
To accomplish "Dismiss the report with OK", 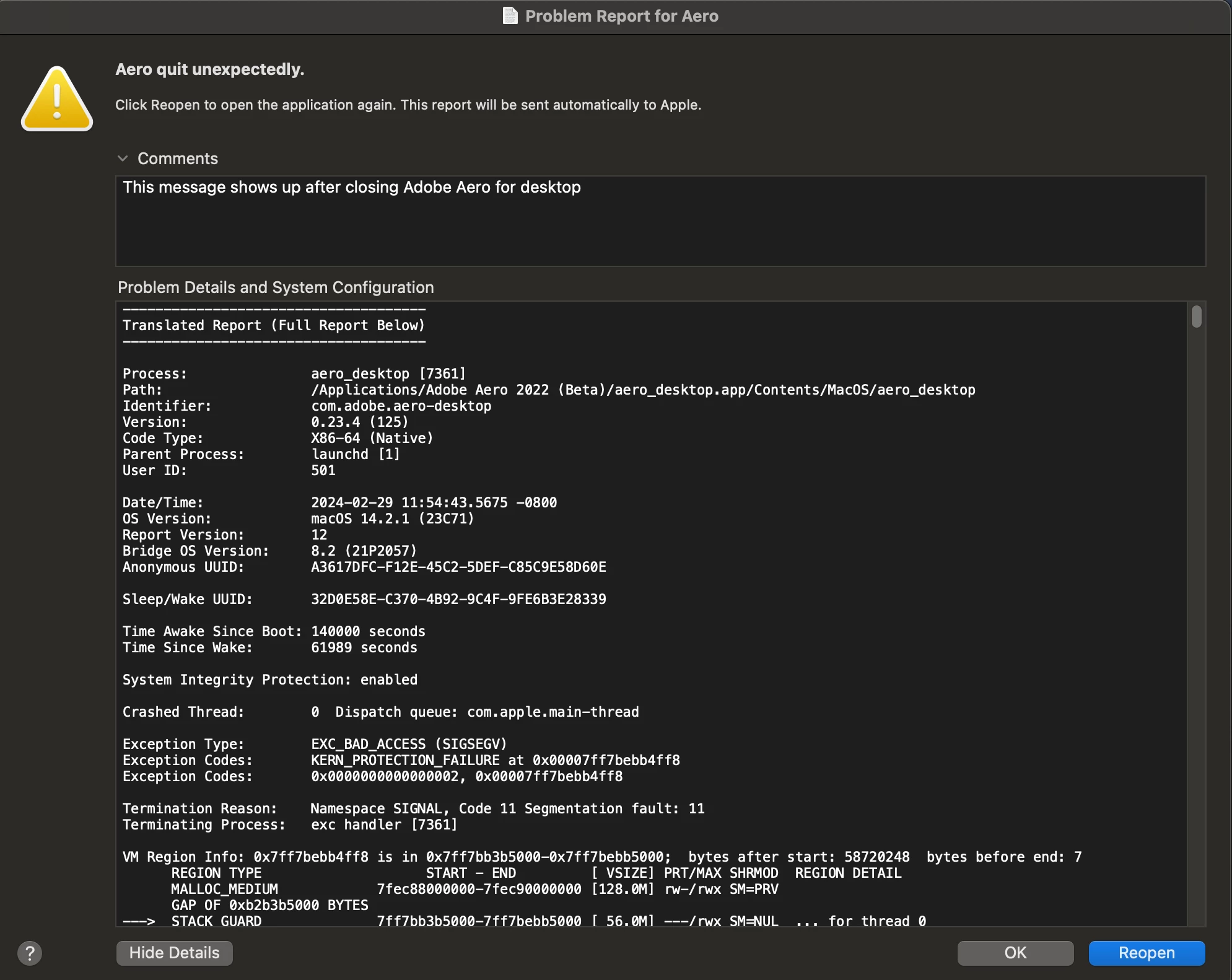I will [x=1015, y=953].
